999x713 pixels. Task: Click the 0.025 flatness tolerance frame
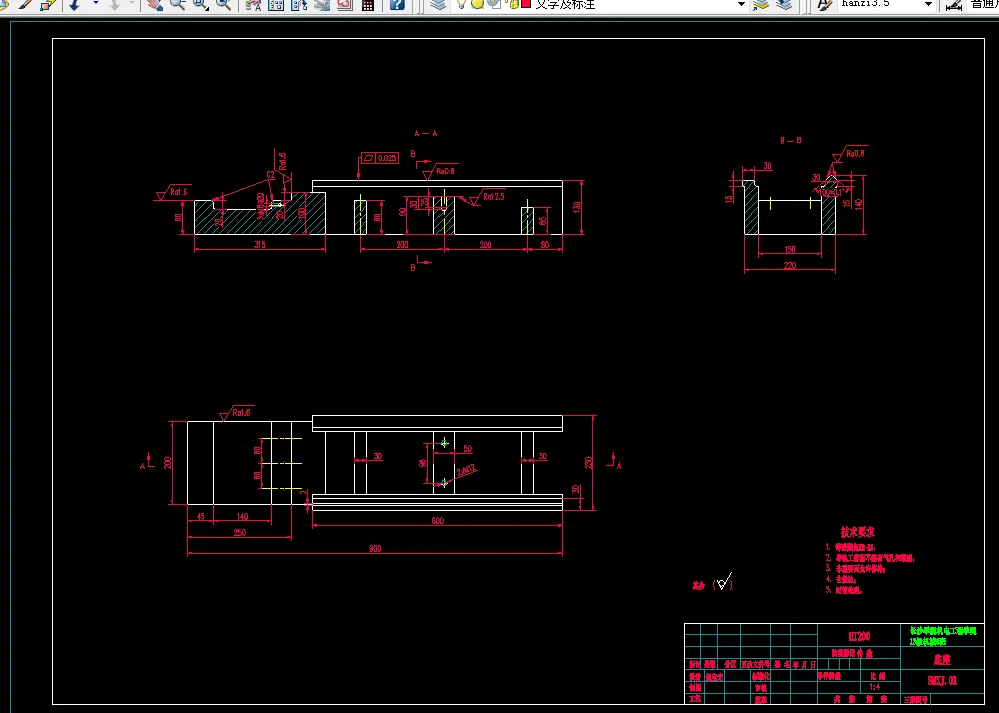[380, 158]
